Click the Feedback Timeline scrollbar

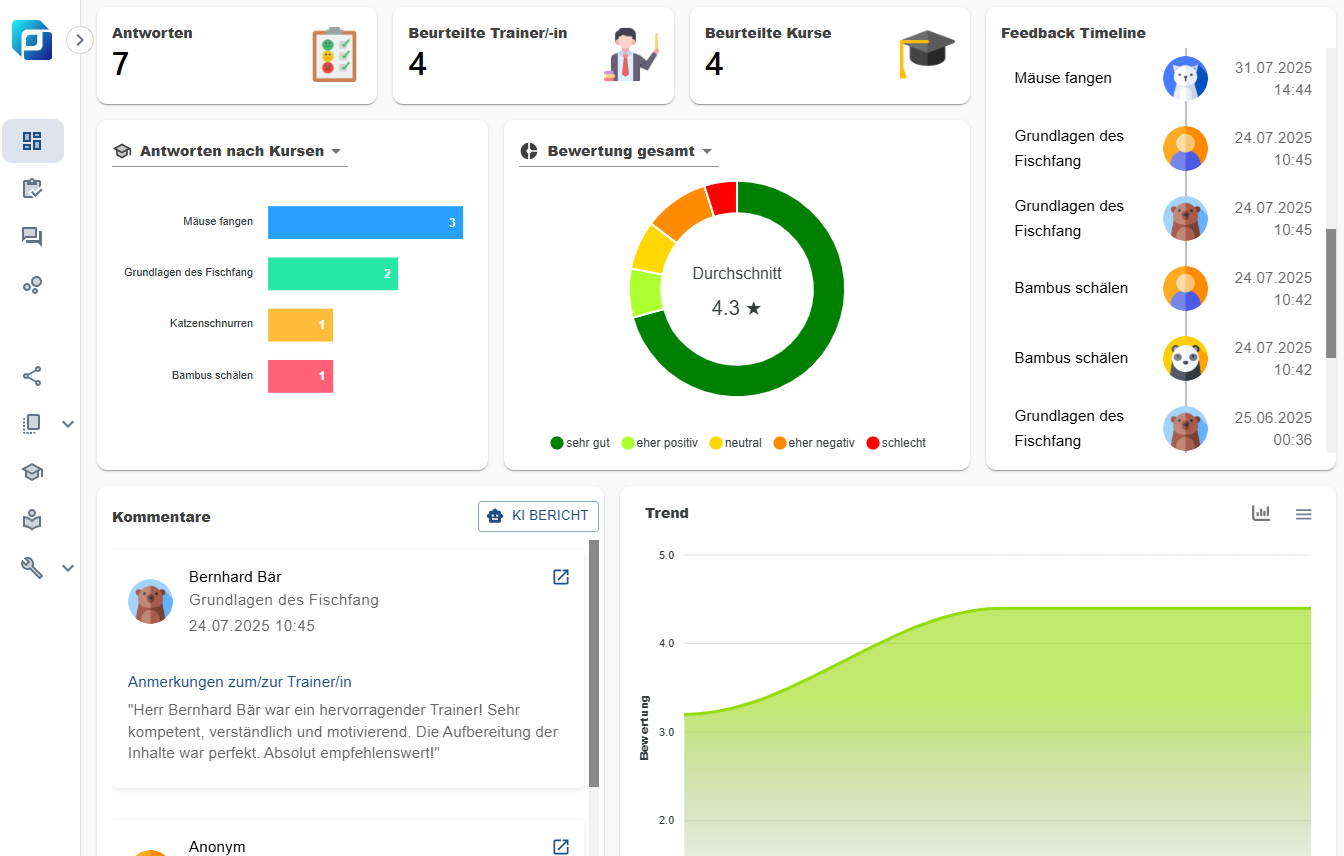pos(1331,293)
